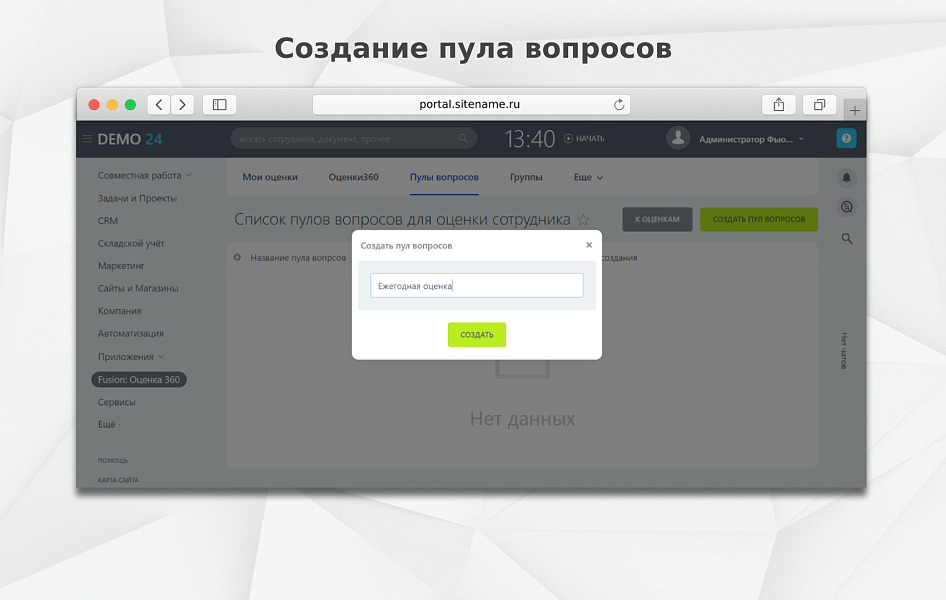Open the portal search magnifier icon

click(846, 238)
